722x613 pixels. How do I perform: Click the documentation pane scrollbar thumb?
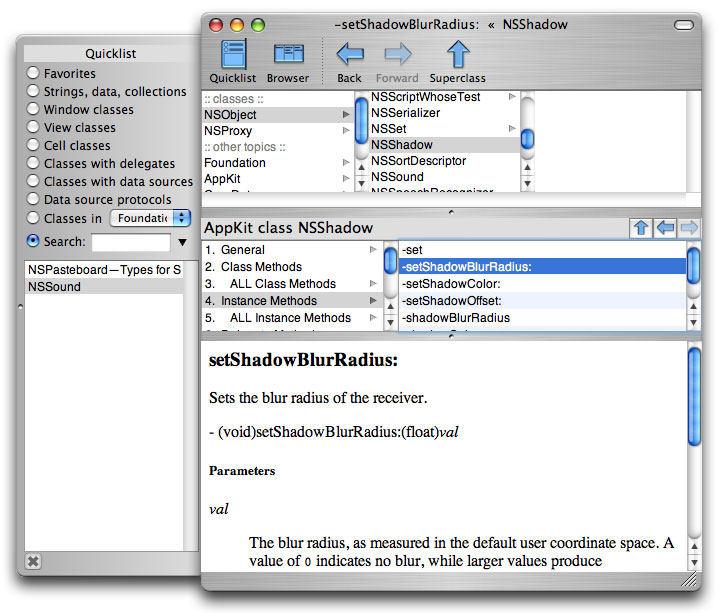click(x=694, y=397)
